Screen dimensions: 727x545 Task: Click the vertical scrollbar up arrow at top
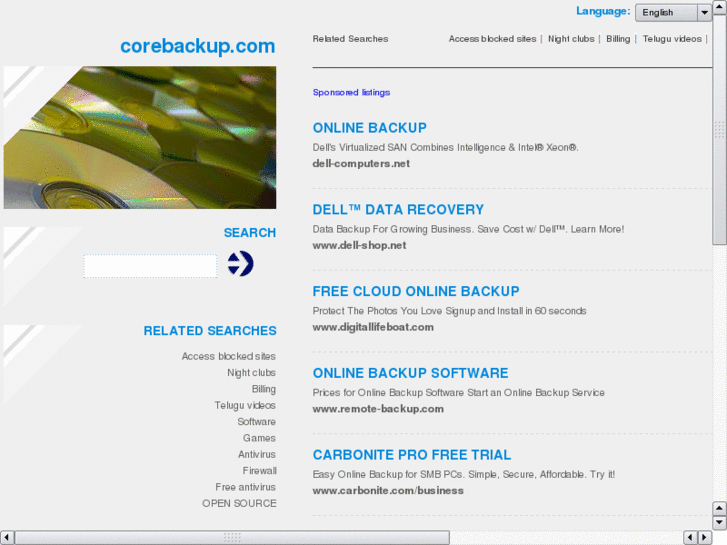719,6
